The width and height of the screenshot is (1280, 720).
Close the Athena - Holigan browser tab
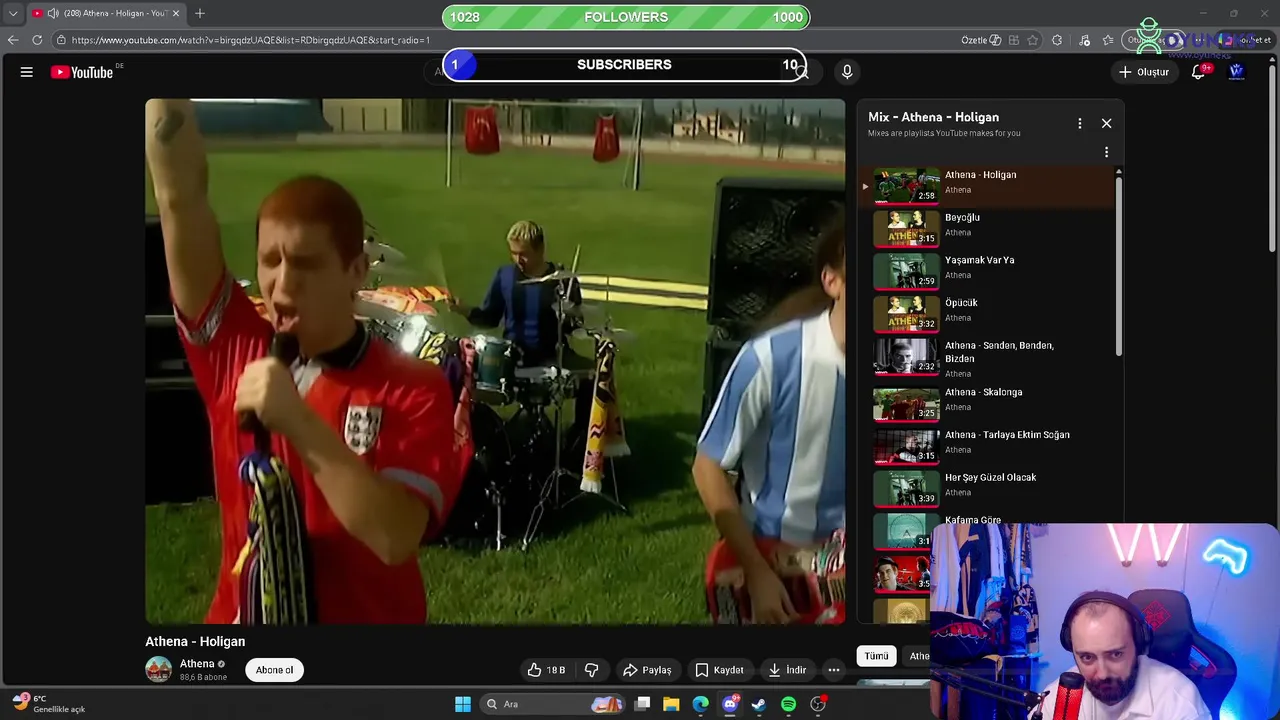(175, 13)
